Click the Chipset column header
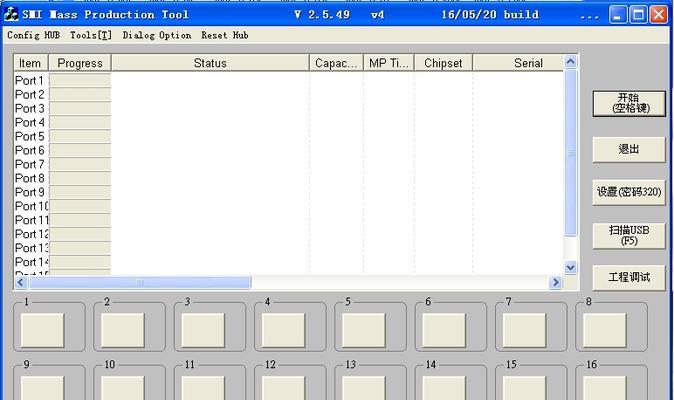Viewport: 674px width, 400px height. (x=443, y=63)
